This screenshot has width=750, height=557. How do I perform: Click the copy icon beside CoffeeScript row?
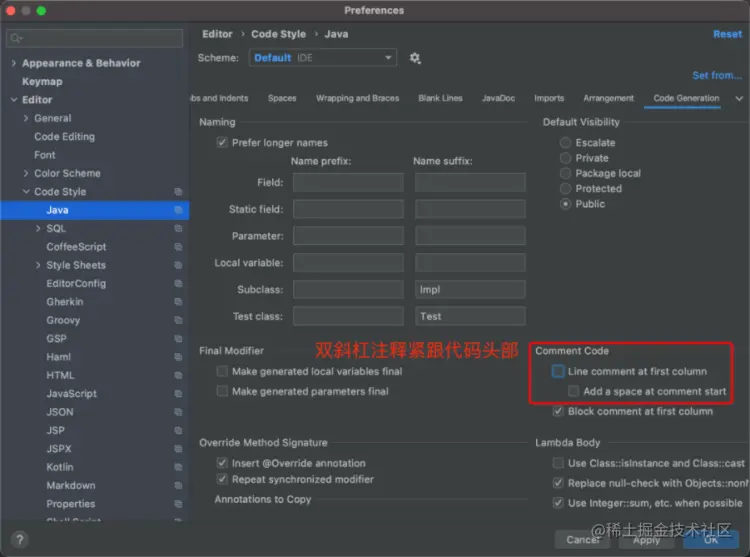click(178, 247)
